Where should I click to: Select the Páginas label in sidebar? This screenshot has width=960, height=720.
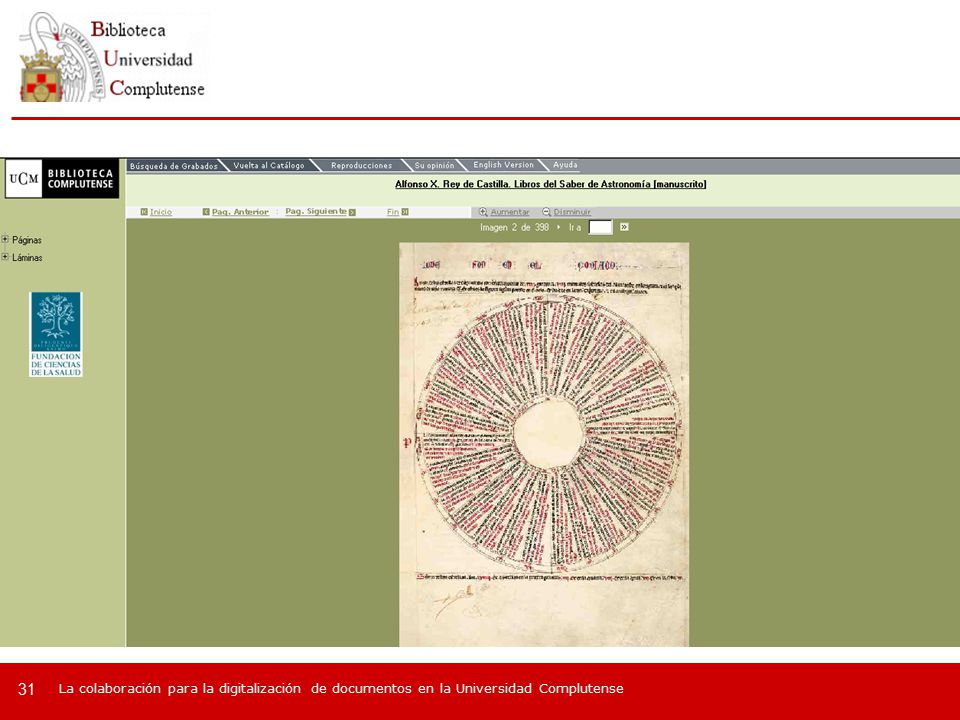coord(27,240)
